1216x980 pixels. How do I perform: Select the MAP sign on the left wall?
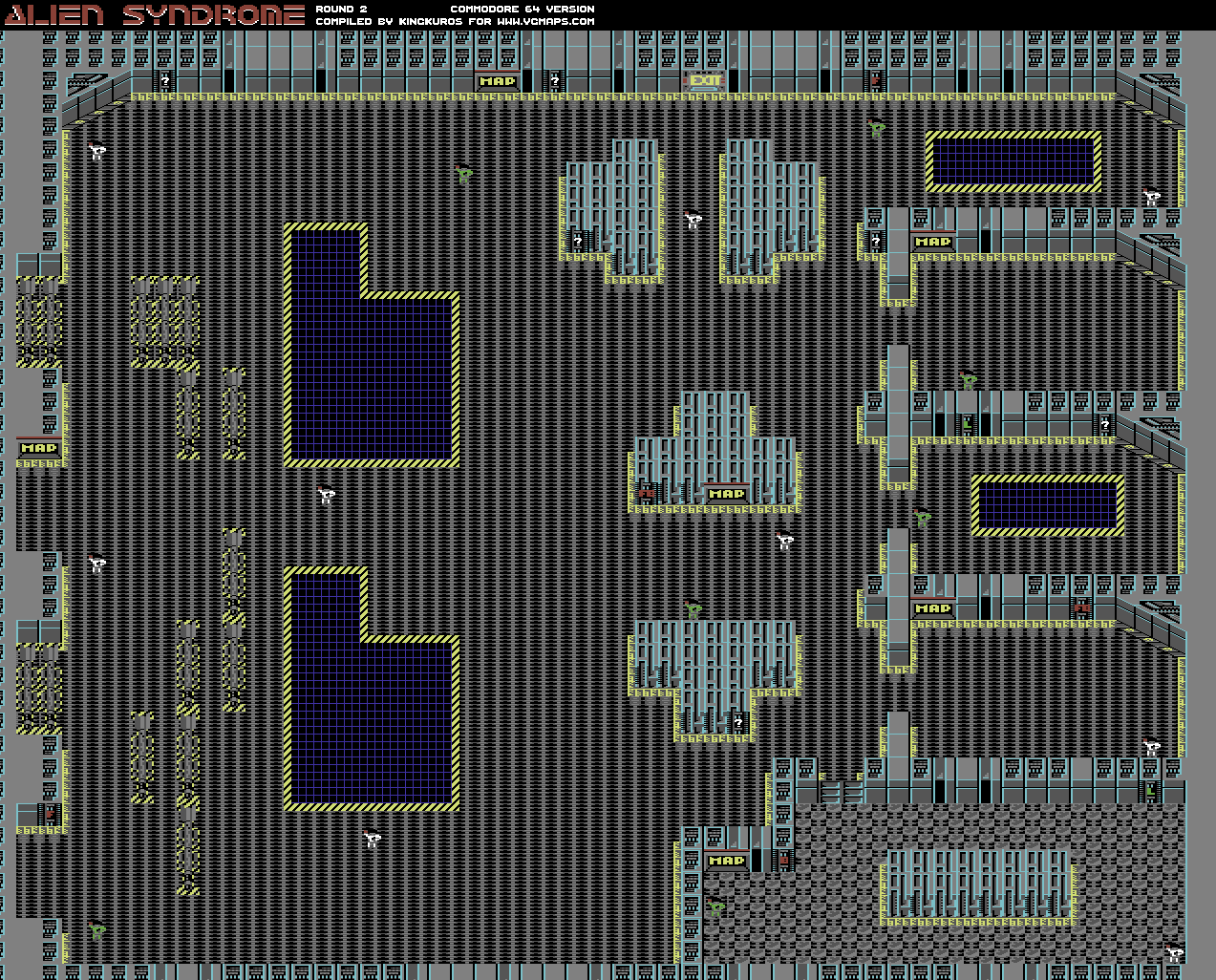pyautogui.click(x=39, y=448)
